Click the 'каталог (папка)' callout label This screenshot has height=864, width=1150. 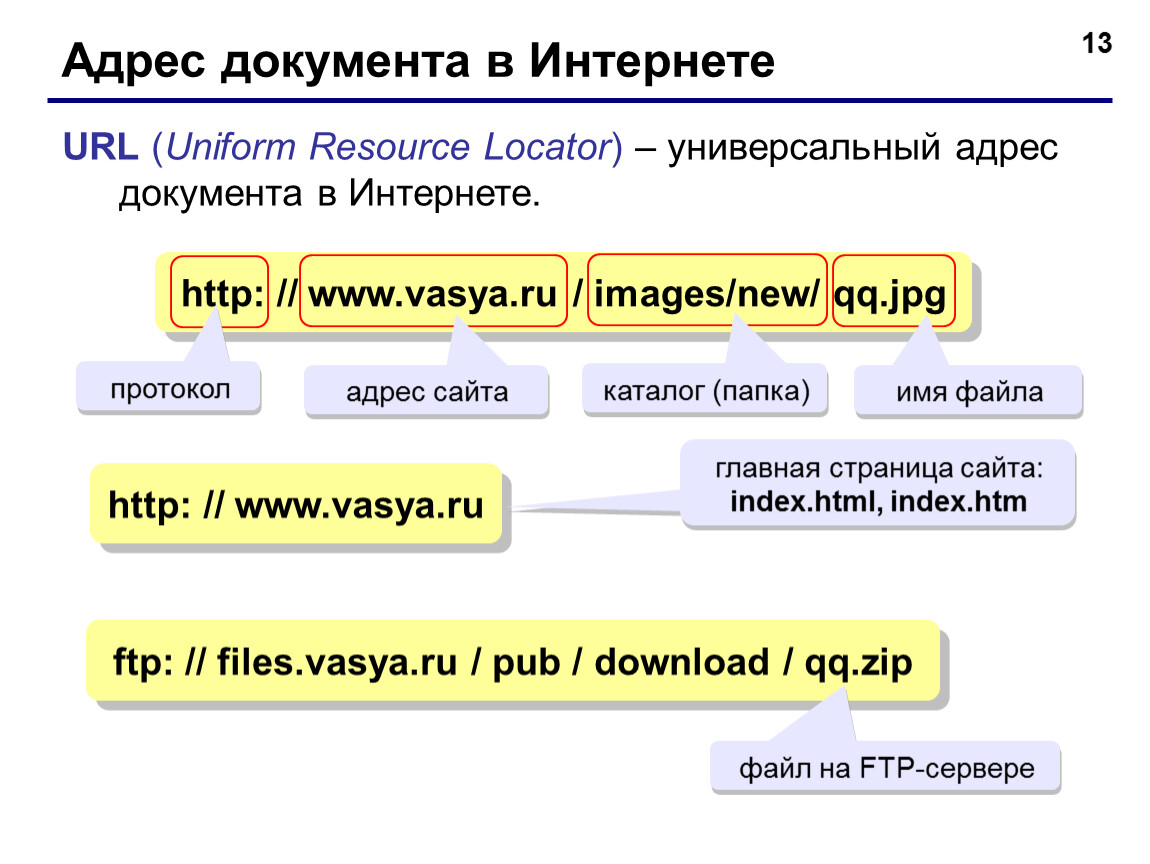point(706,389)
